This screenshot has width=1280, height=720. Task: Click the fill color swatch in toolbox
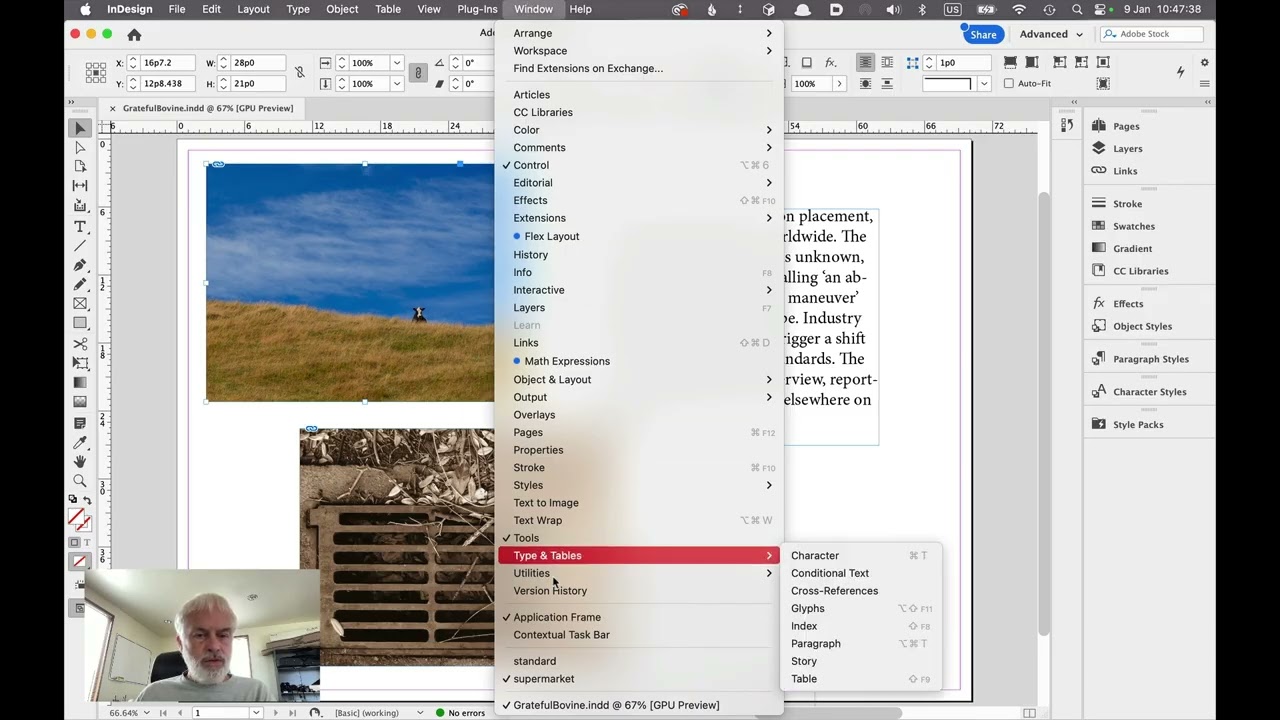[76, 517]
